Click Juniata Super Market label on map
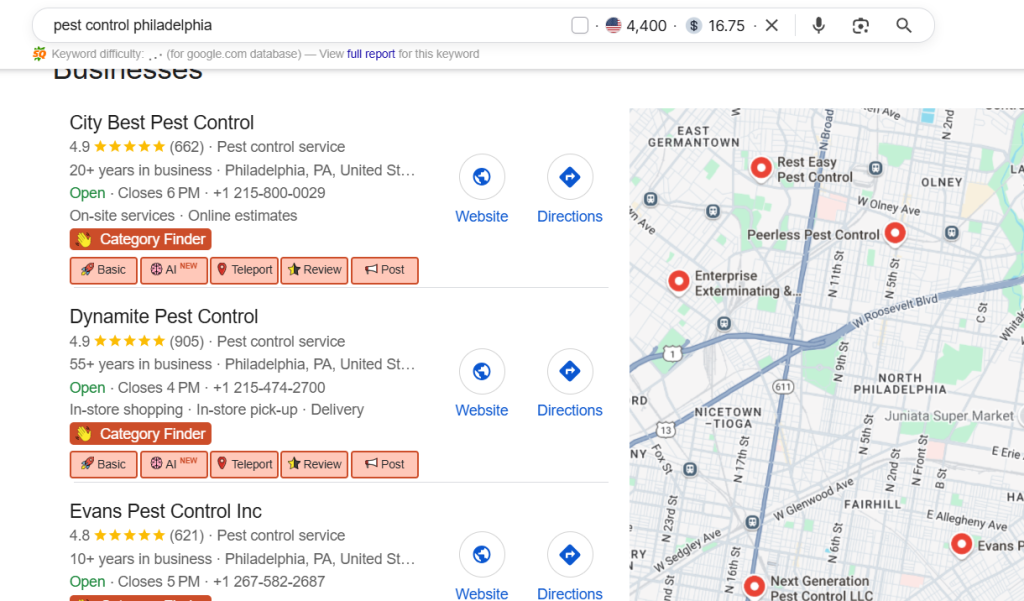This screenshot has width=1024, height=601. [x=949, y=416]
